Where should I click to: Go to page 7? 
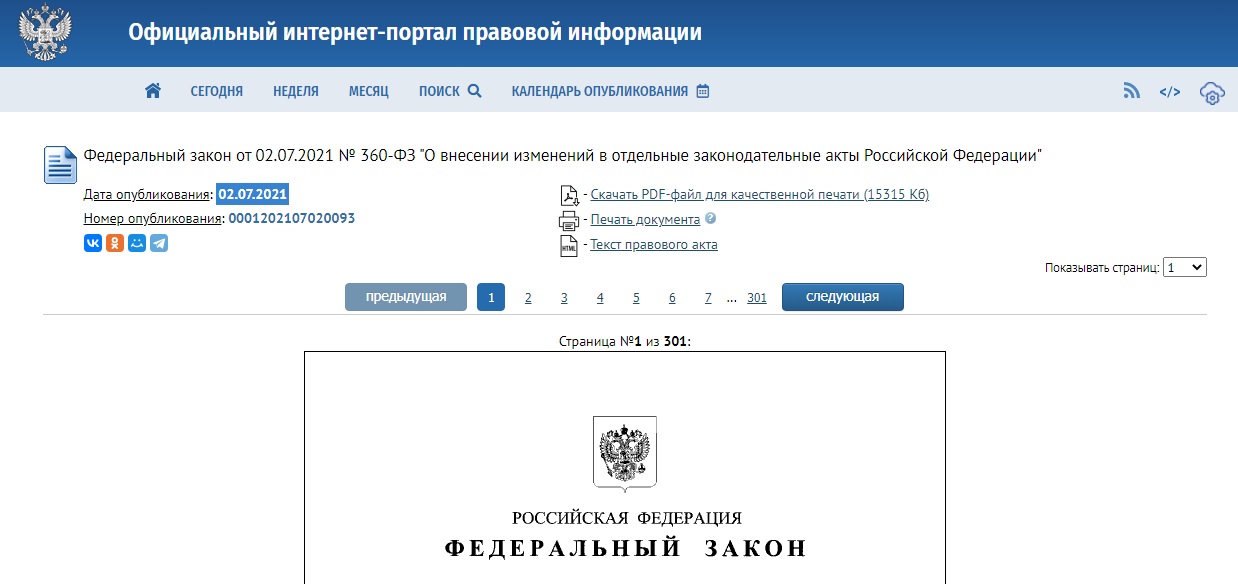(708, 298)
